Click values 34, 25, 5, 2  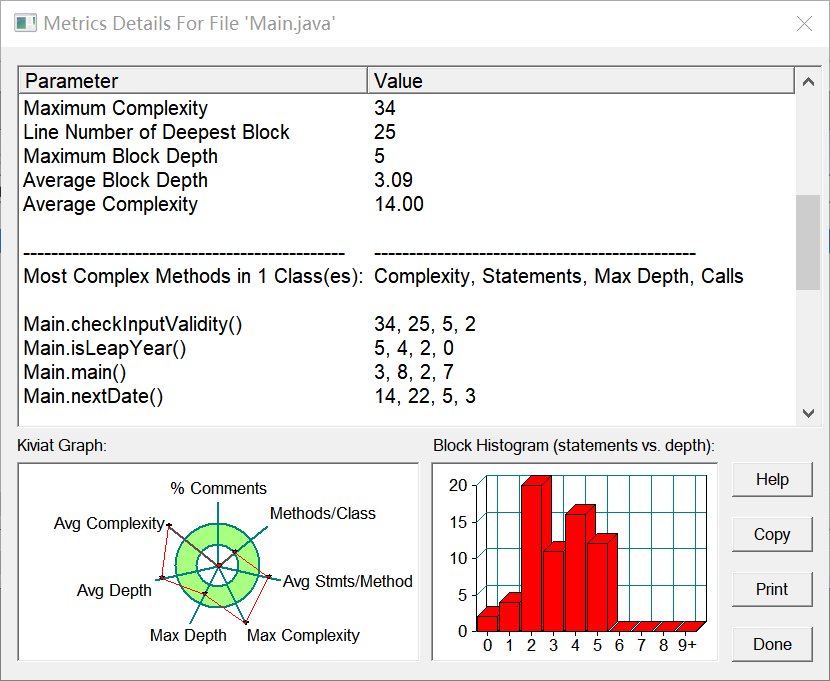coord(425,324)
